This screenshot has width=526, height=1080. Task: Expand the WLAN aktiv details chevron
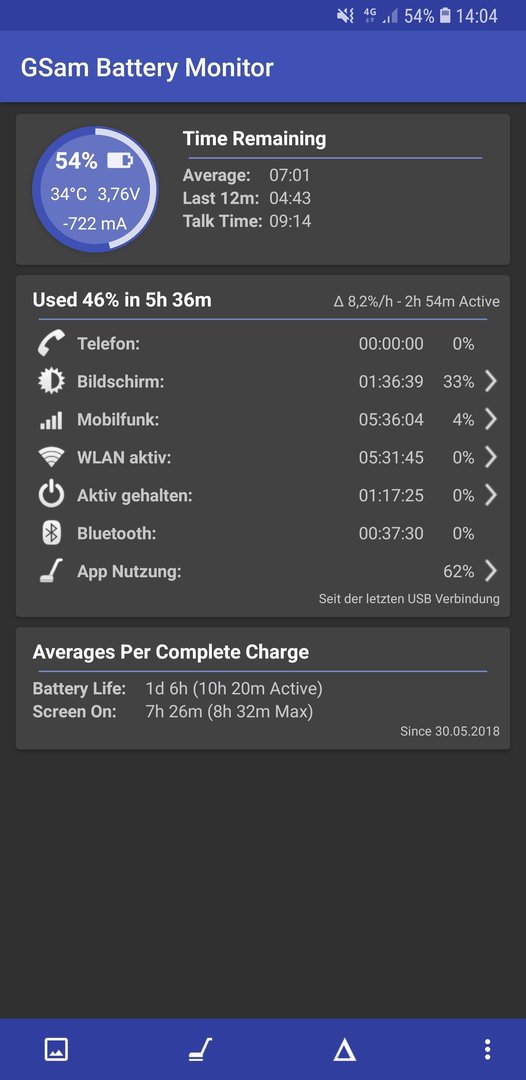(x=490, y=457)
